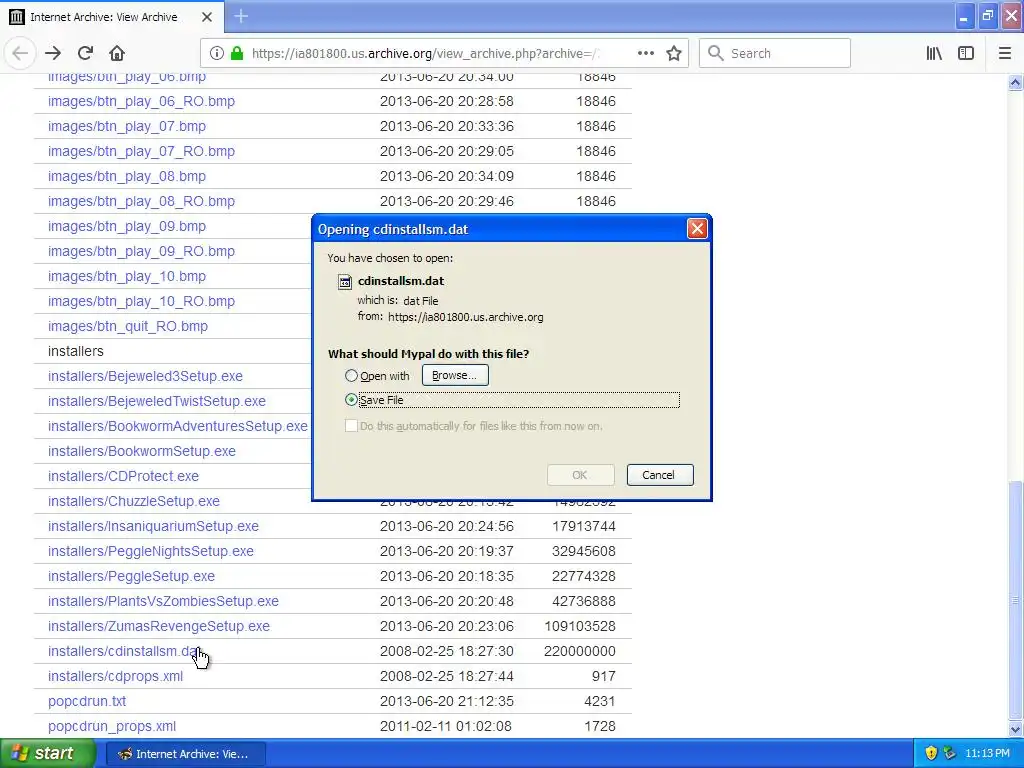Download installers/PeggleNightsSetup.exe
1024x768 pixels.
point(151,551)
